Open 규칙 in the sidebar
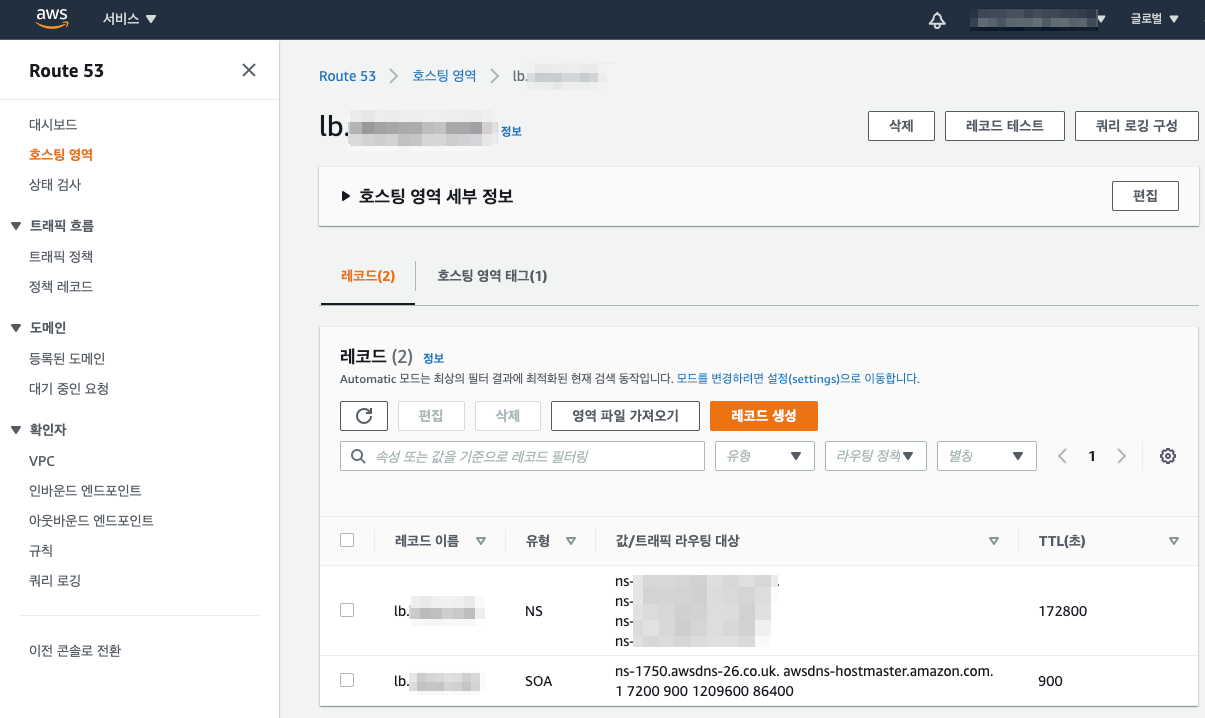The width and height of the screenshot is (1205, 718). point(41,551)
